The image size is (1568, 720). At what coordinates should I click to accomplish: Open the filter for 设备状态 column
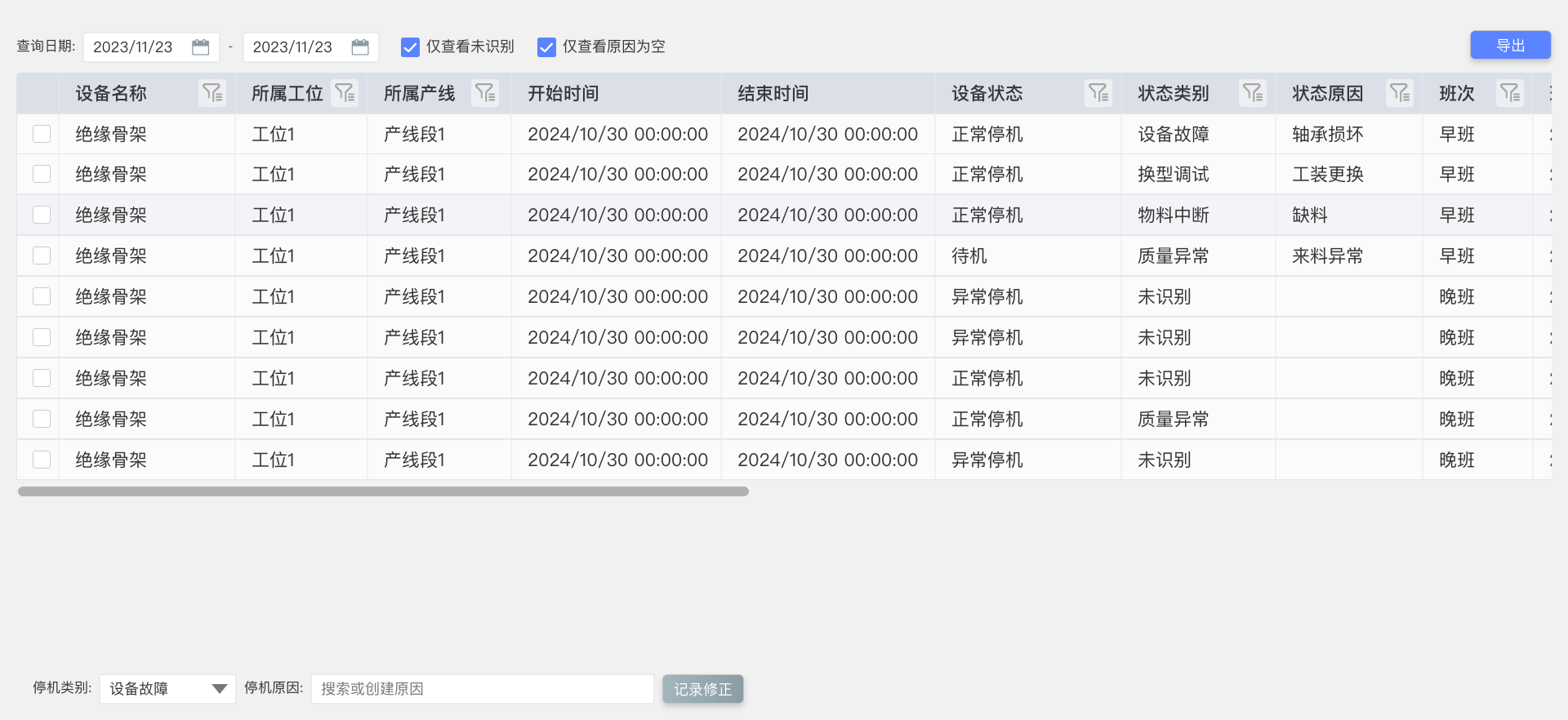(1098, 94)
